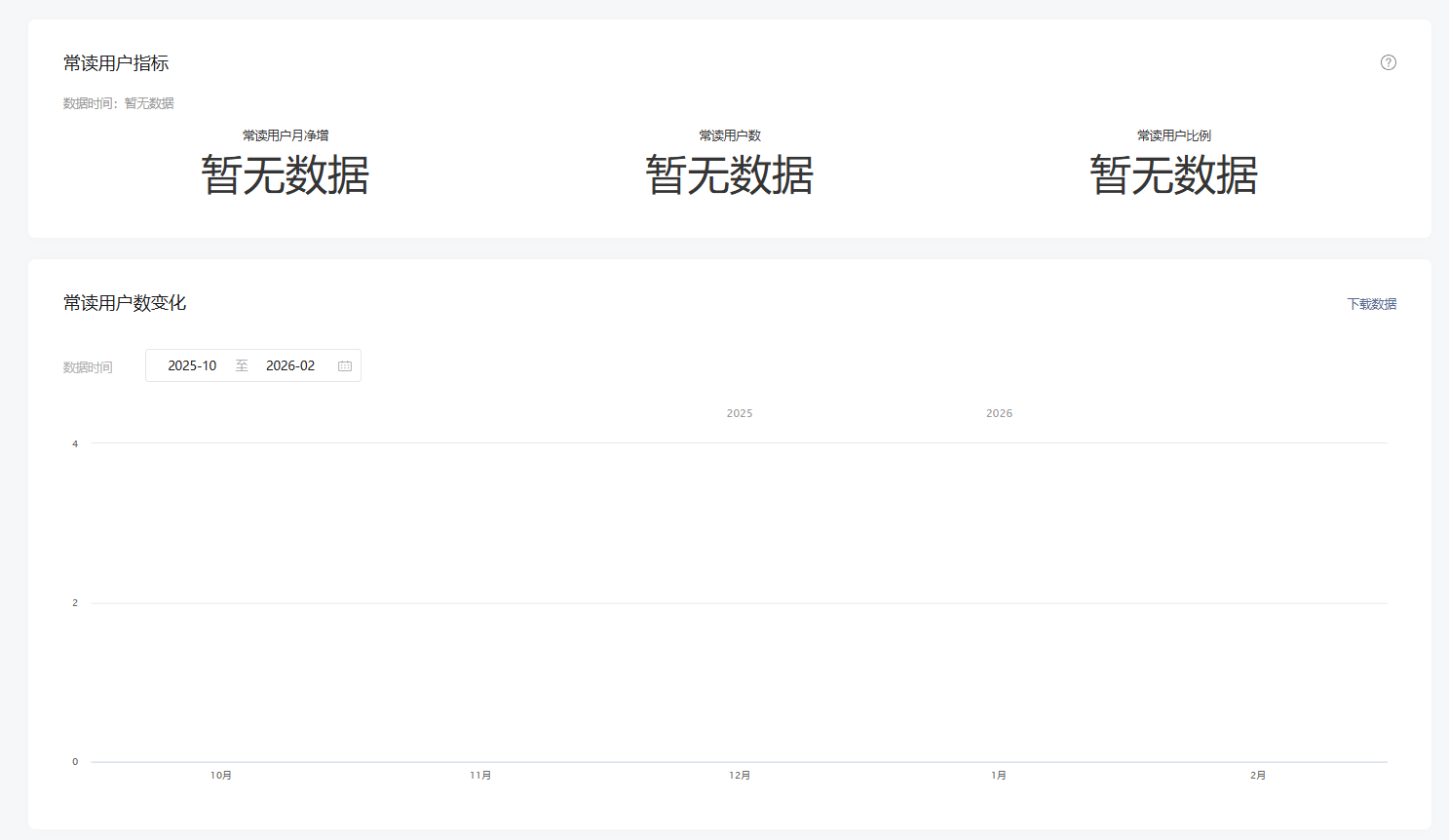Click the 1月 label on chart axis
1449x840 pixels.
click(x=999, y=776)
